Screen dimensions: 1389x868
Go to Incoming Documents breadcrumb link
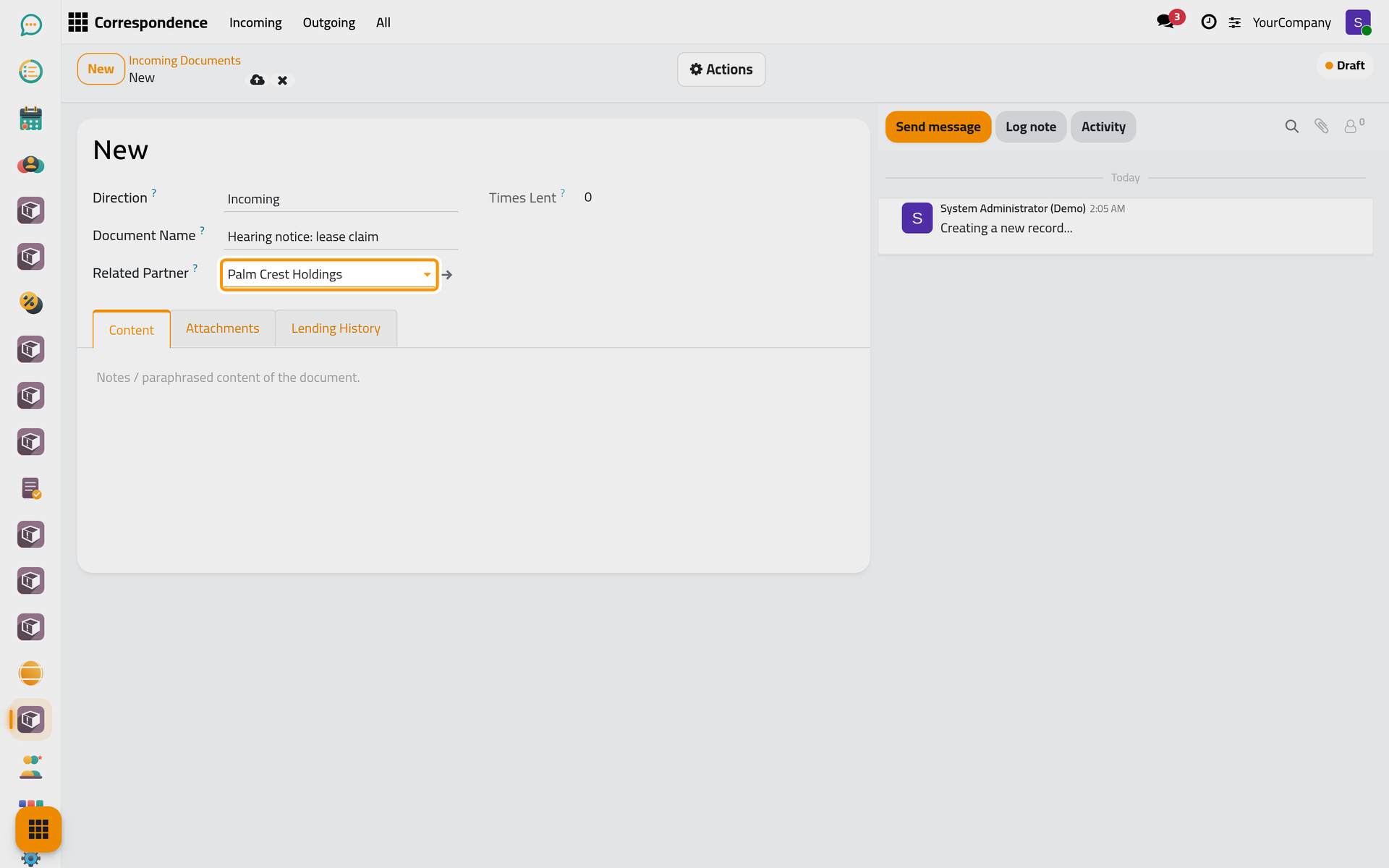coord(184,61)
